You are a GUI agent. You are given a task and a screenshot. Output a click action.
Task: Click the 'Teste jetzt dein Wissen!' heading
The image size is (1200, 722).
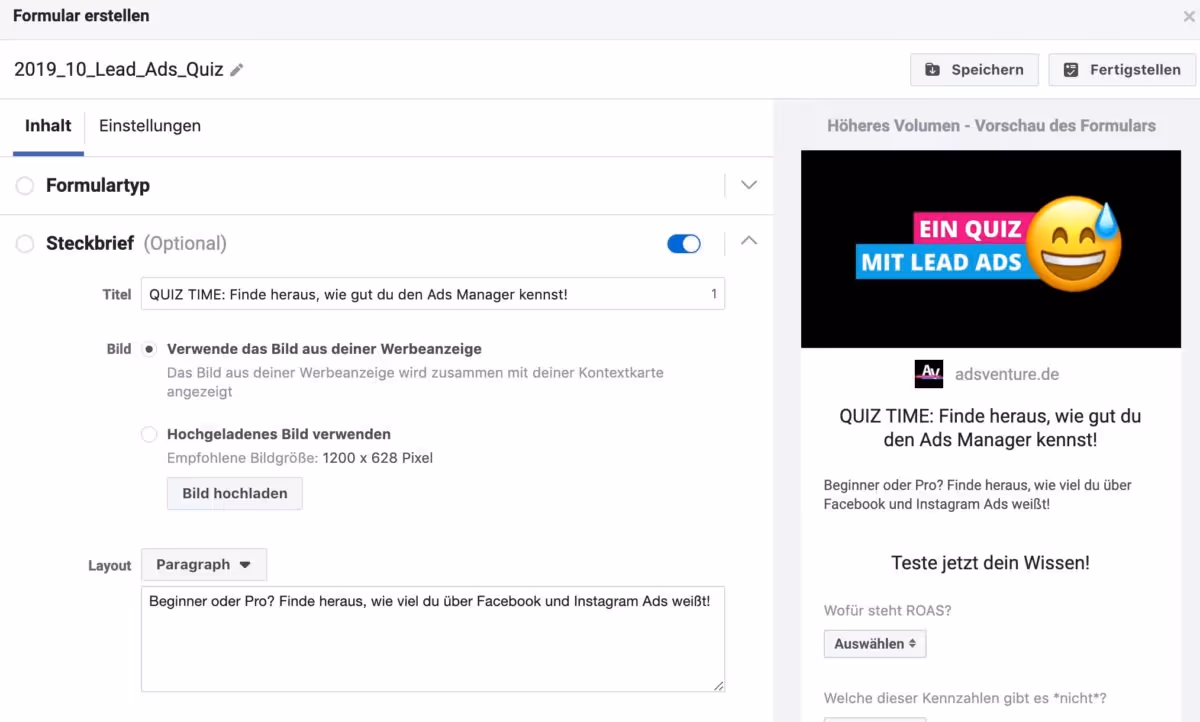coord(991,563)
